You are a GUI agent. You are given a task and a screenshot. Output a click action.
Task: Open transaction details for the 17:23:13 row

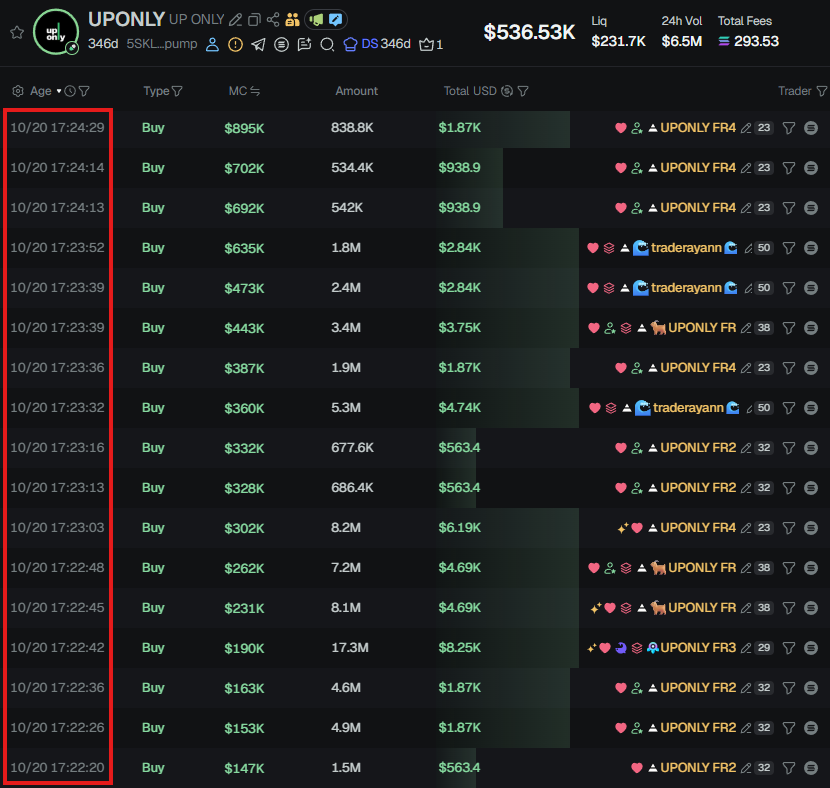tap(811, 488)
